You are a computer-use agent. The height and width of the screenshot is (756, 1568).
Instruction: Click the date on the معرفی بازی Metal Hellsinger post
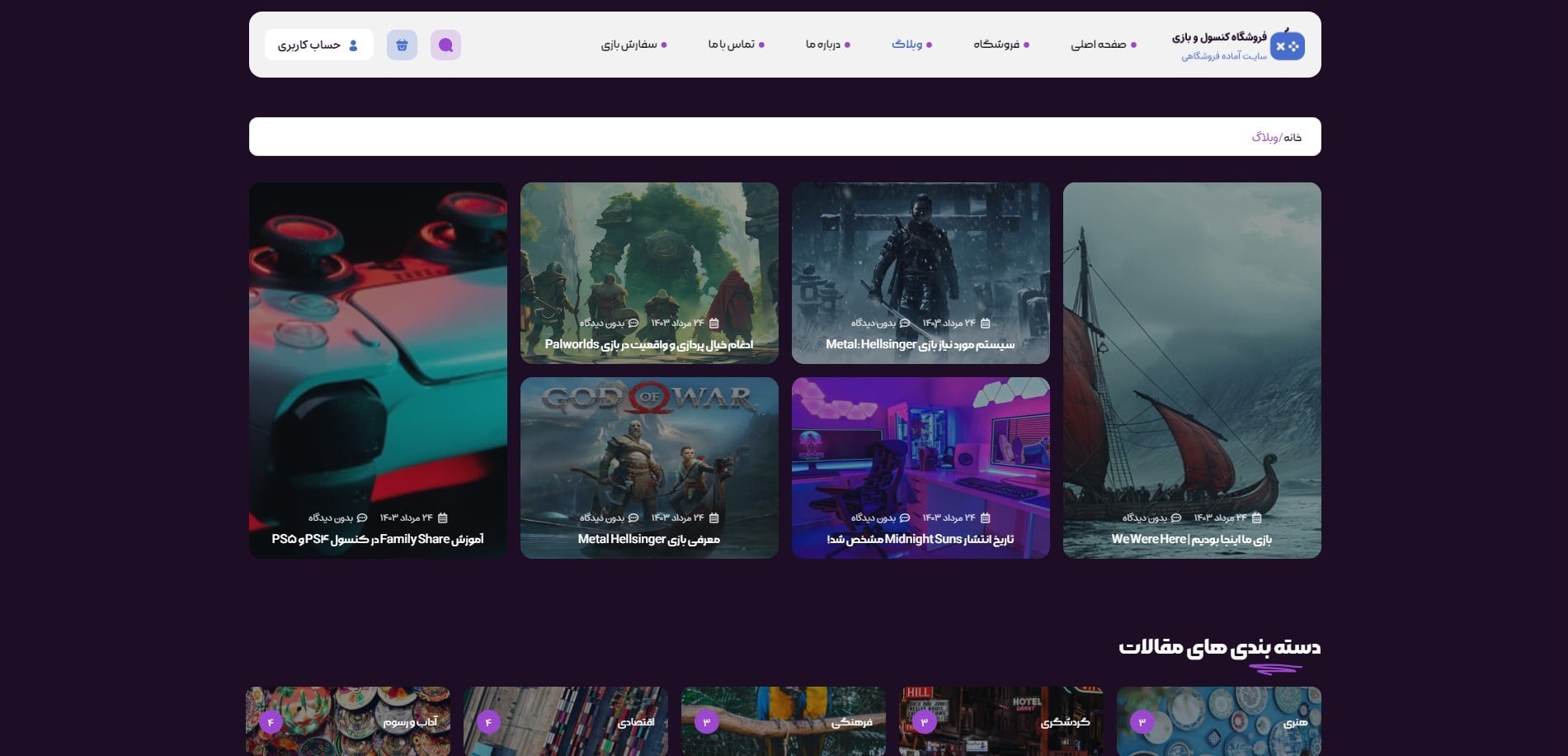click(678, 517)
